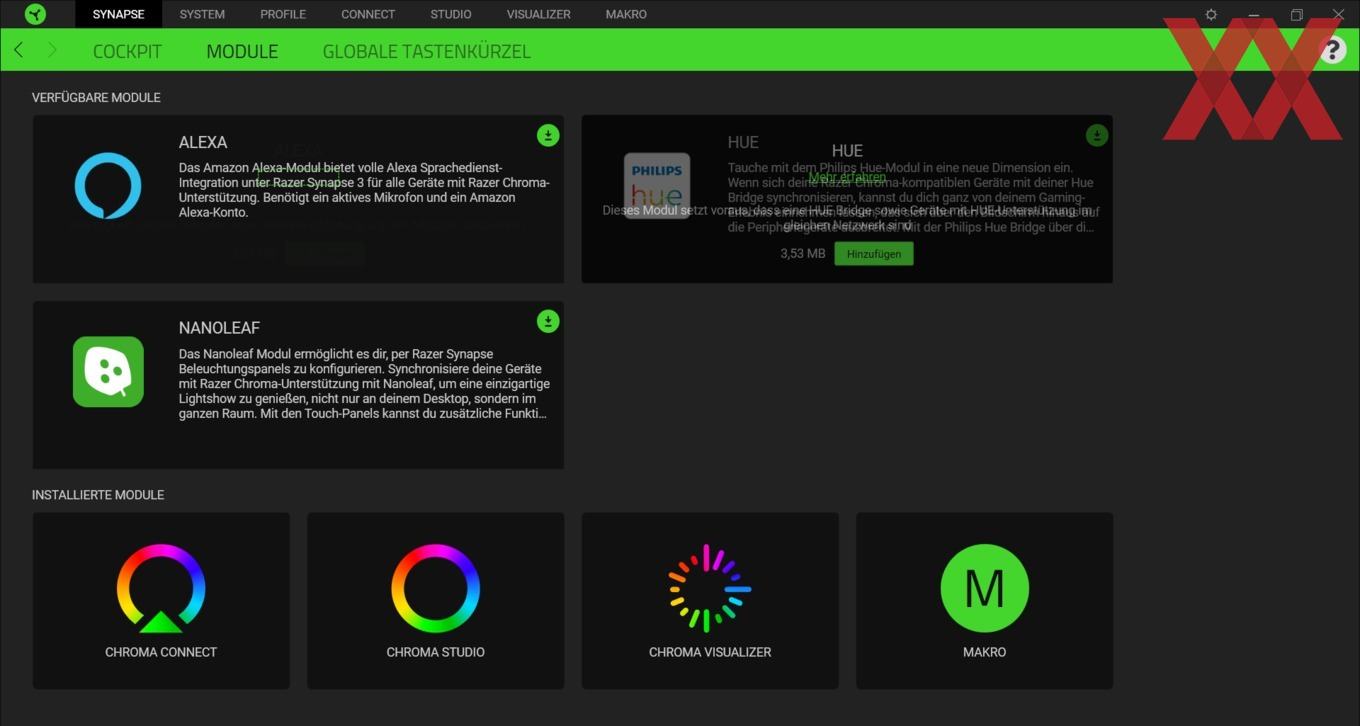This screenshot has height=726, width=1360.
Task: Click the Hinzufügen button for Hue
Action: [x=874, y=254]
